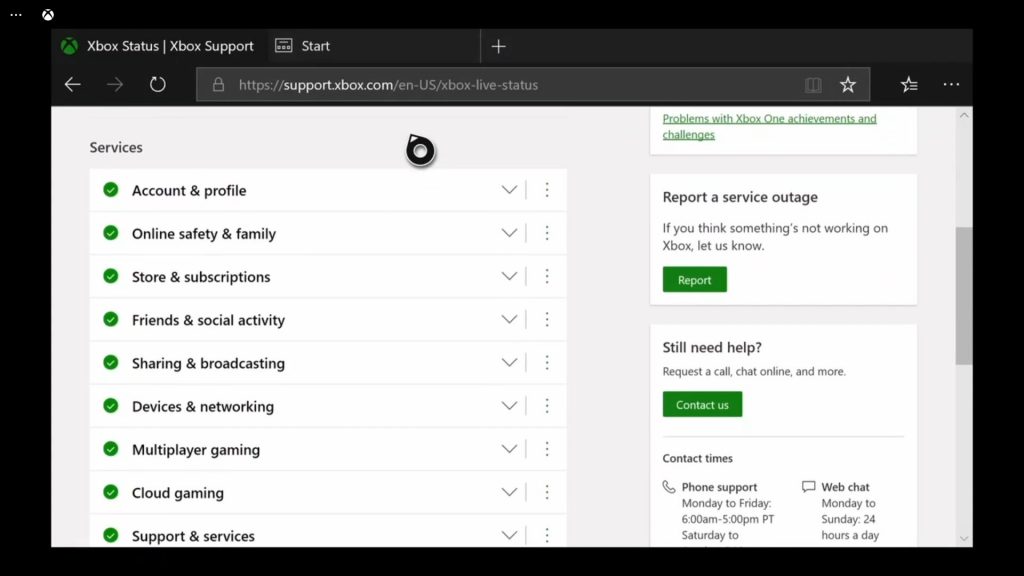The width and height of the screenshot is (1024, 576).
Task: Open reading view from address bar
Action: pos(813,84)
